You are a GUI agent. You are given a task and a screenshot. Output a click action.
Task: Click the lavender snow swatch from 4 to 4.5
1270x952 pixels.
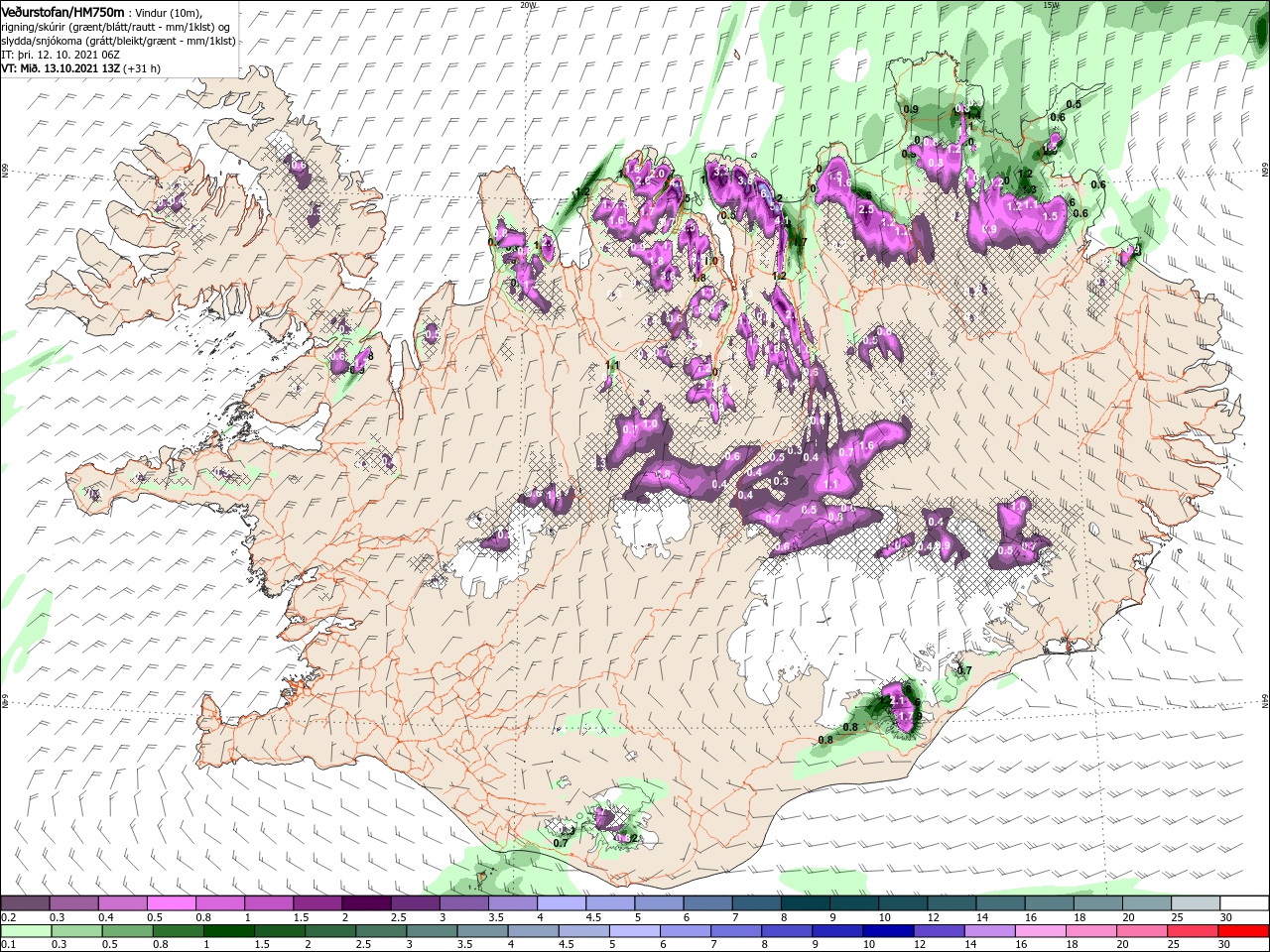pyautogui.click(x=562, y=902)
